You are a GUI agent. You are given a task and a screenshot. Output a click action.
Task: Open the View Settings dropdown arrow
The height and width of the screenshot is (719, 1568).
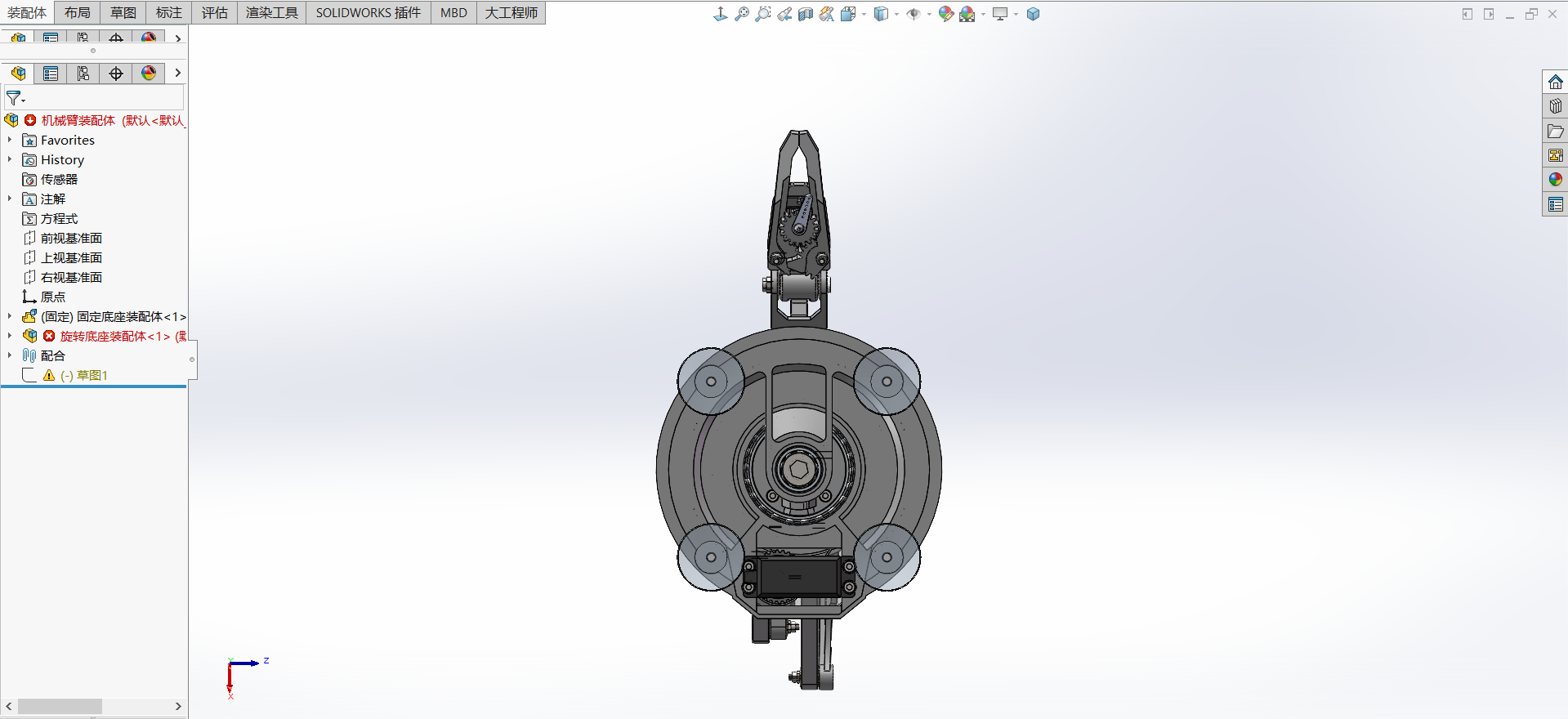click(1016, 15)
